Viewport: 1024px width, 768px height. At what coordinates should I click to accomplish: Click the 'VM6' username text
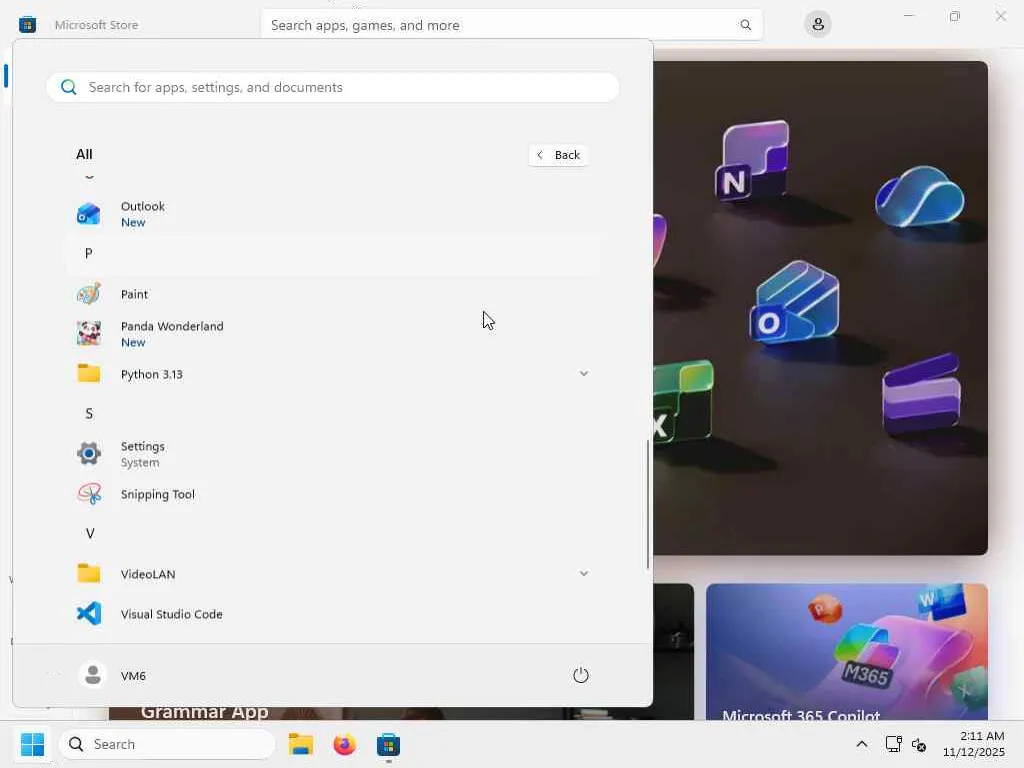pos(133,676)
